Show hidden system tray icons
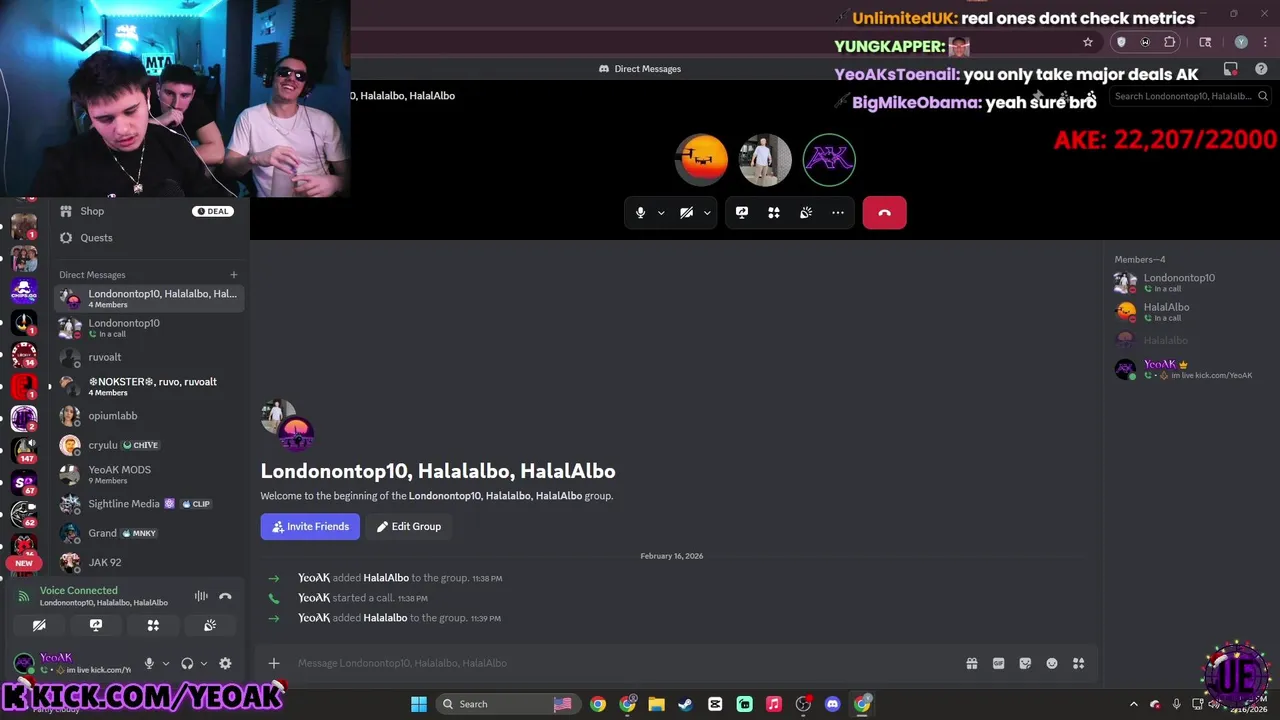Image resolution: width=1280 pixels, height=720 pixels. (x=1133, y=704)
